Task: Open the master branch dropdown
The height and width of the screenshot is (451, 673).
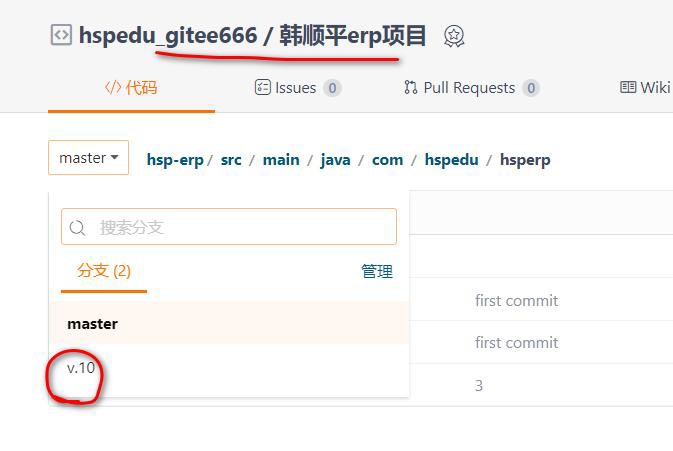Action: coord(88,158)
